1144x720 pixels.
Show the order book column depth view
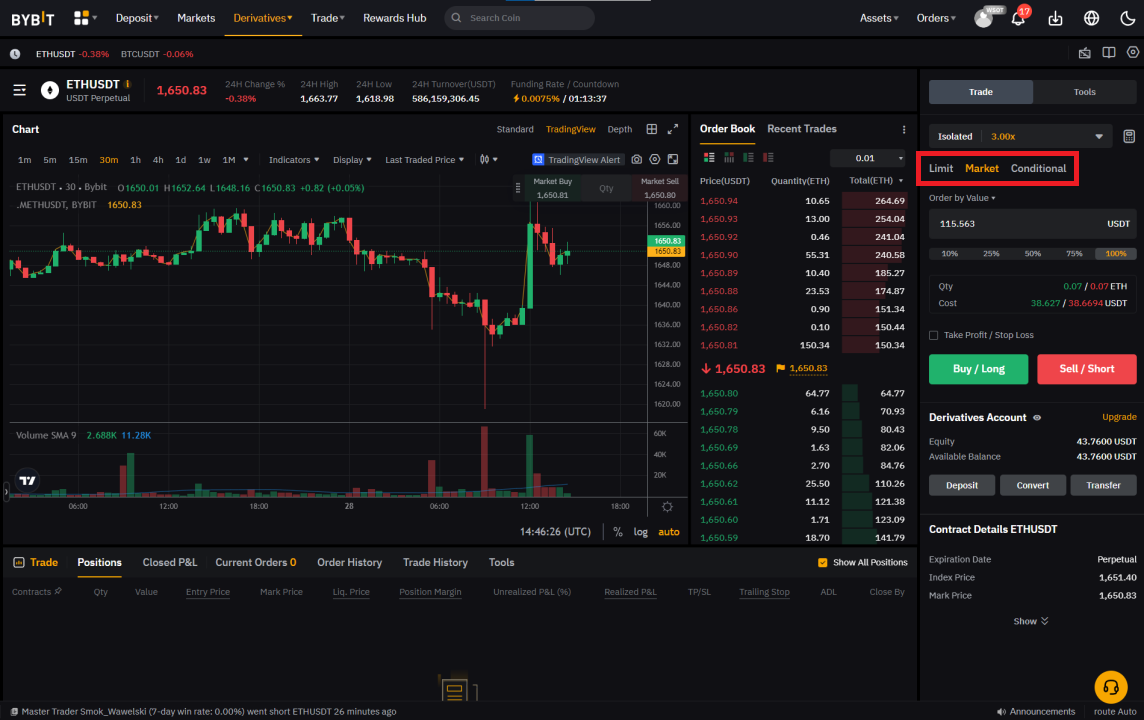(x=729, y=158)
